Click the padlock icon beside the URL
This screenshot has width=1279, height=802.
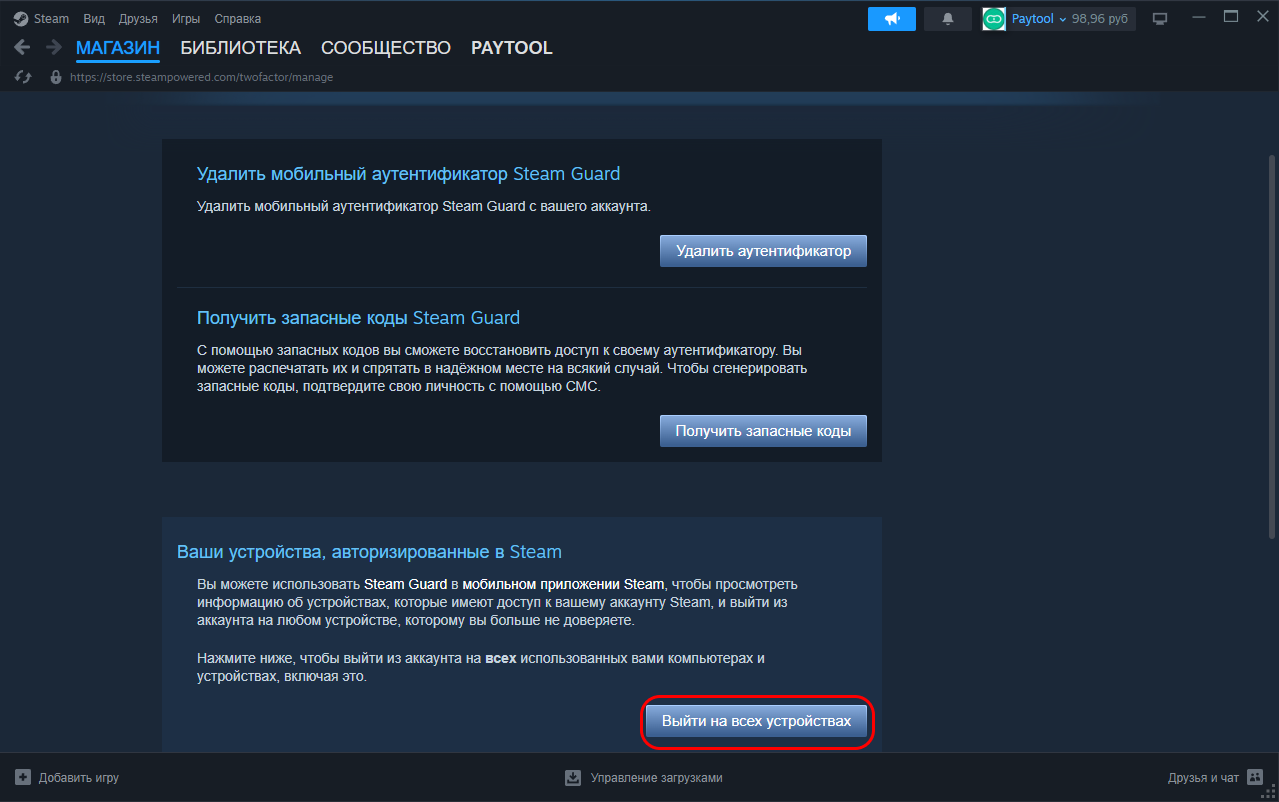pos(56,77)
